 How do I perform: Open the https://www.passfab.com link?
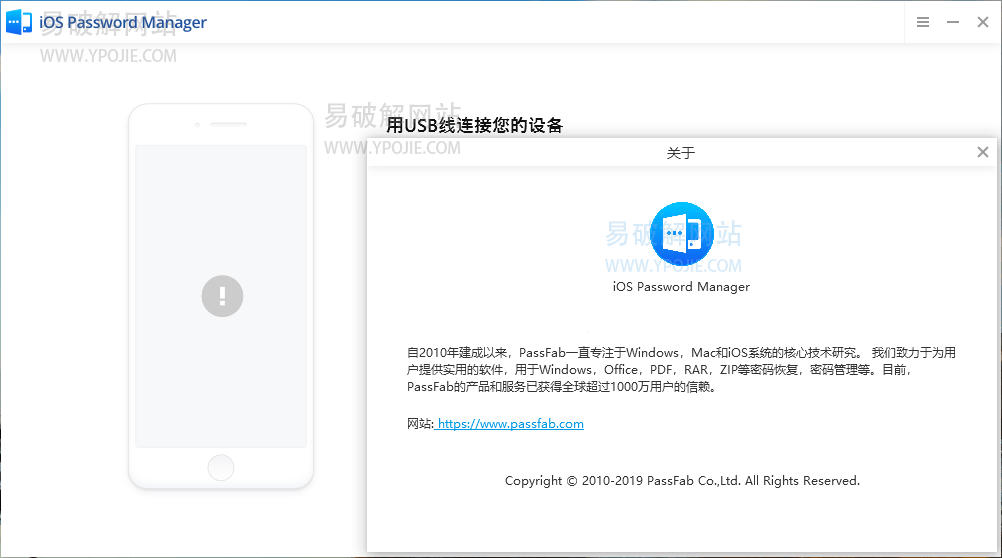[510, 424]
